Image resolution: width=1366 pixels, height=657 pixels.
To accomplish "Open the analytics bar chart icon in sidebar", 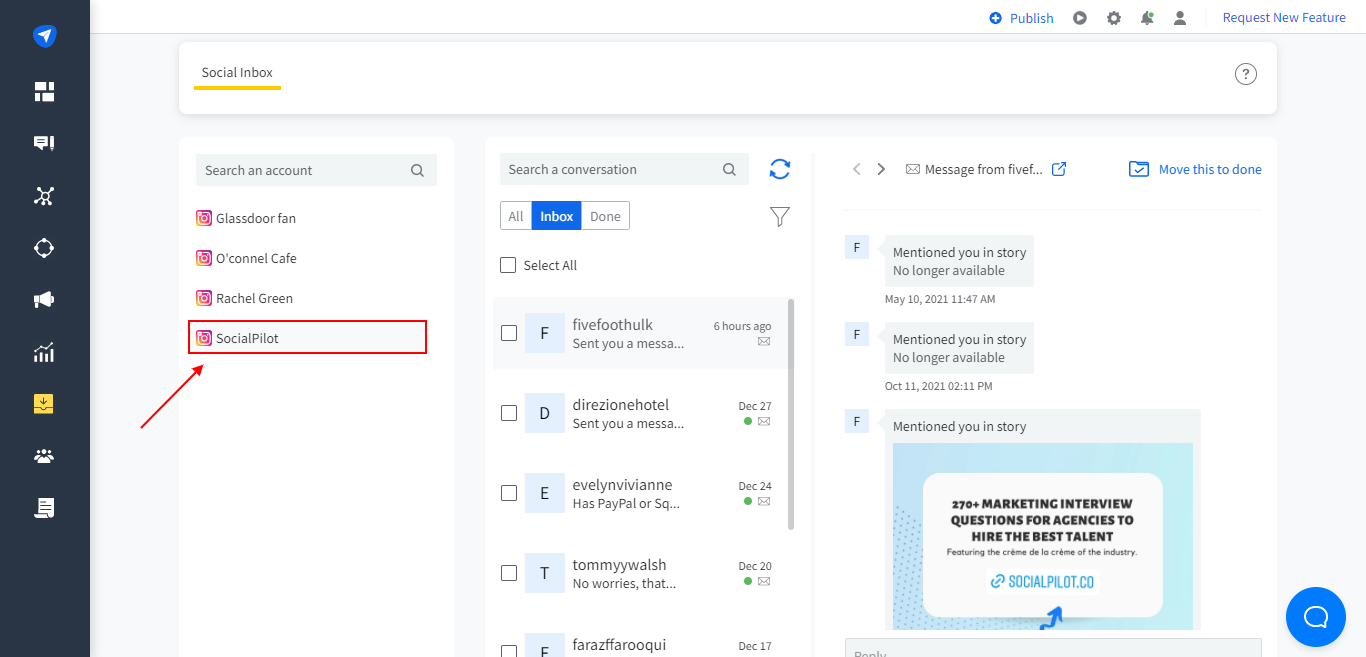I will point(44,352).
